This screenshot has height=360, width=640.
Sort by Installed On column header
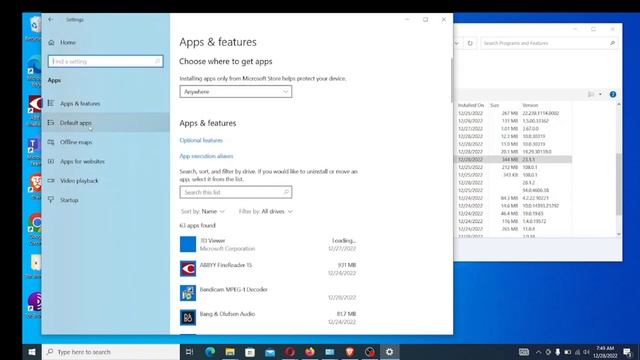pos(471,105)
